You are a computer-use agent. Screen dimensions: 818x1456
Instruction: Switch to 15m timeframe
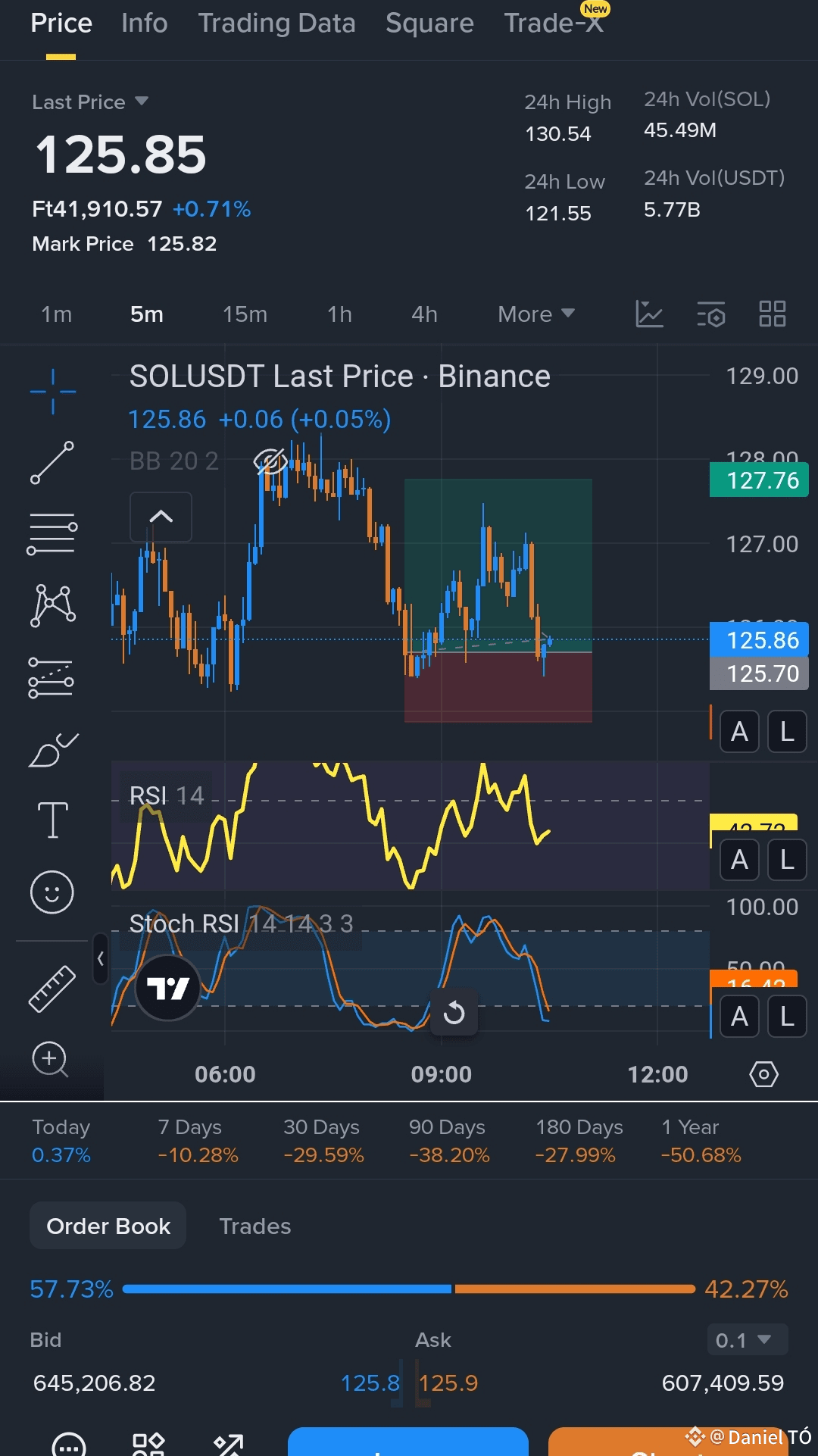(245, 314)
